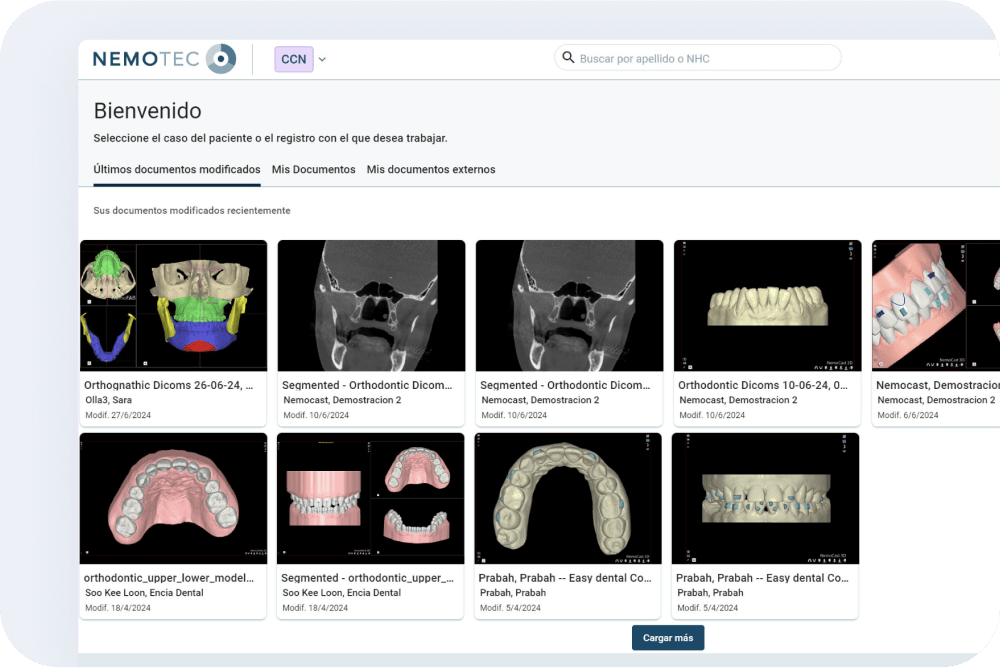Open Segmented - orthodontic_upper thumbnail
This screenshot has width=1000, height=668.
click(371, 498)
